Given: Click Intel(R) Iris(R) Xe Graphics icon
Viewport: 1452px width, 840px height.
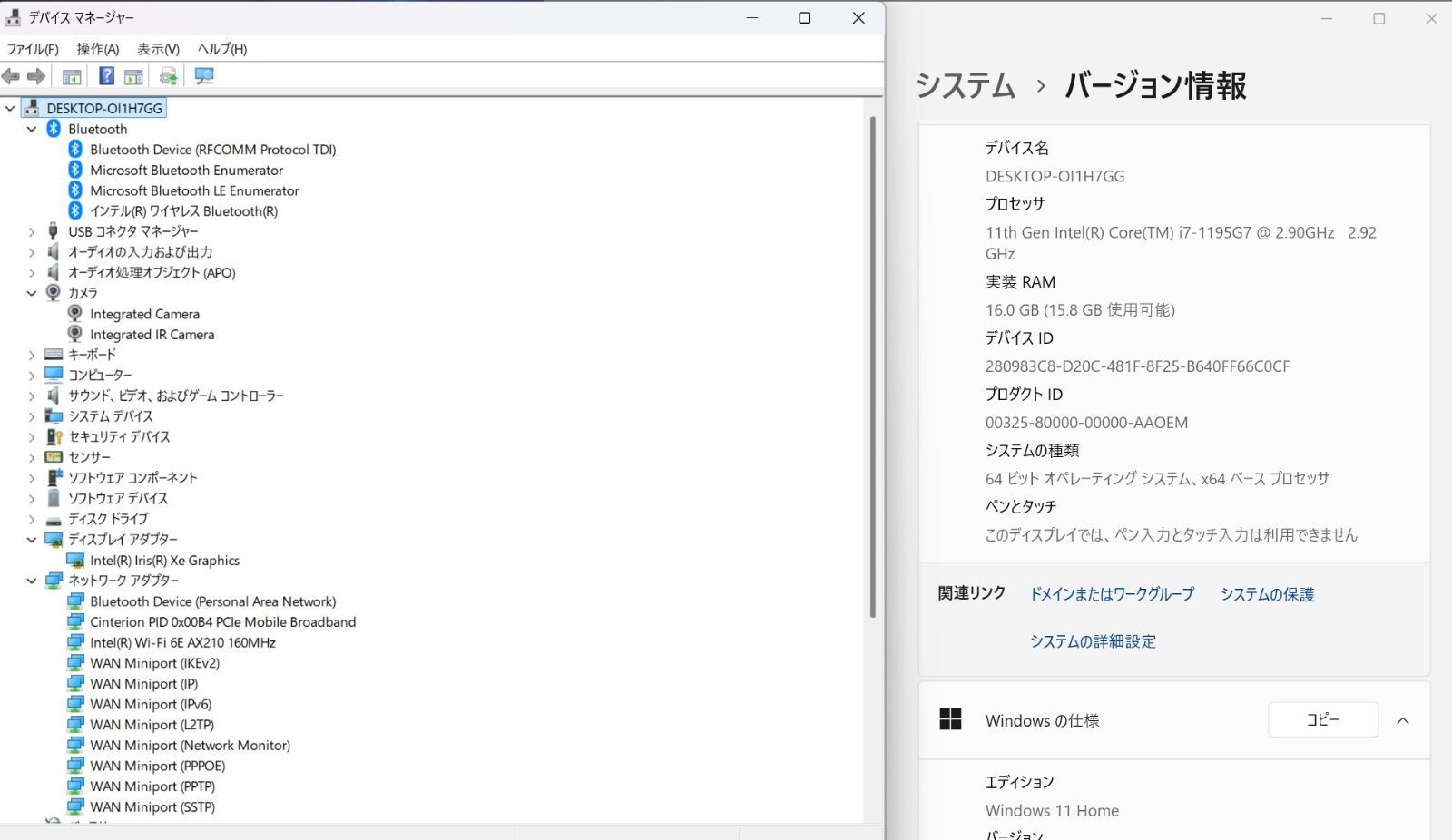Looking at the screenshot, I should [75, 561].
